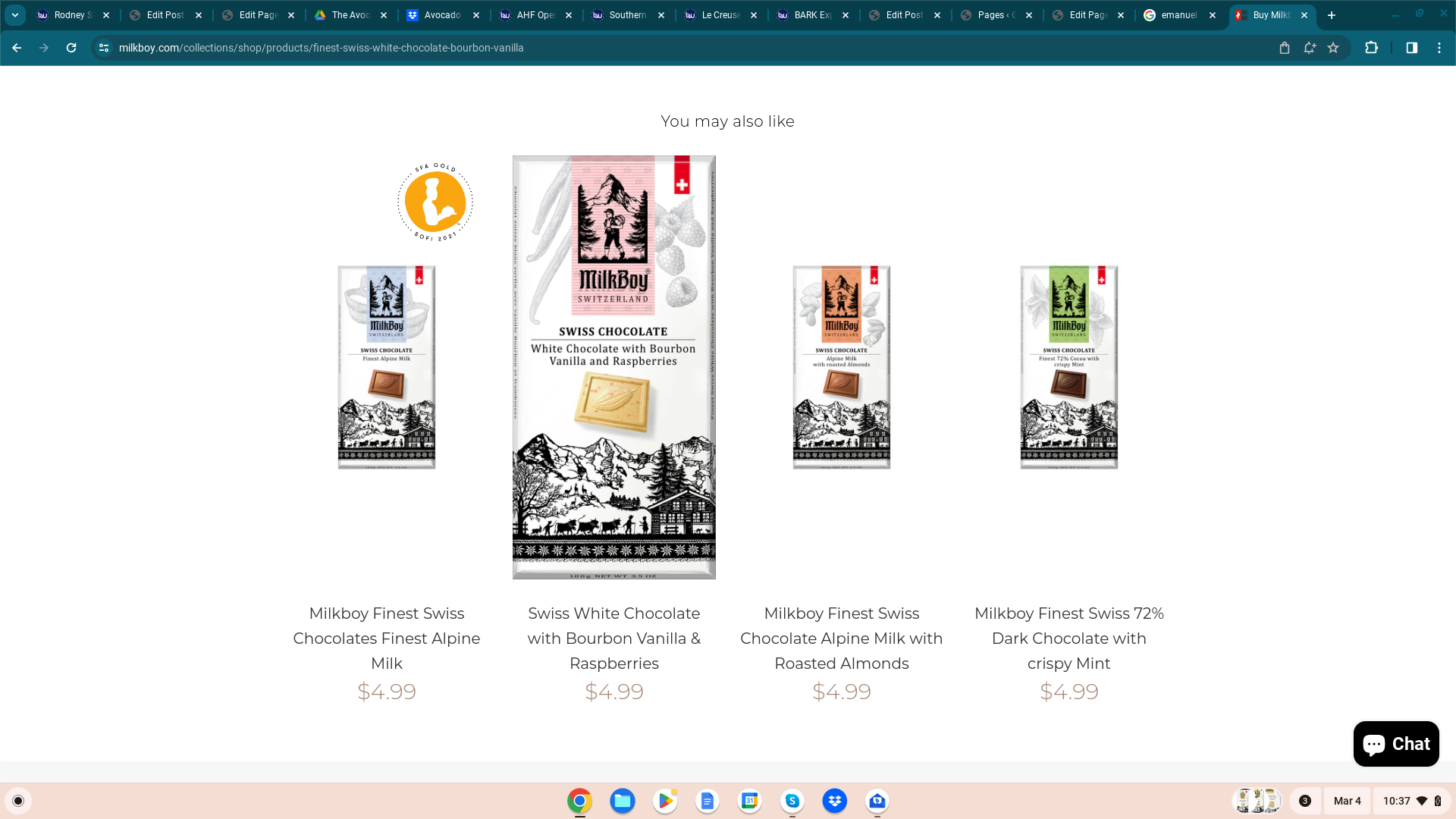Bookmark this page with the star icon
Viewport: 1456px width, 819px height.
pyautogui.click(x=1333, y=48)
